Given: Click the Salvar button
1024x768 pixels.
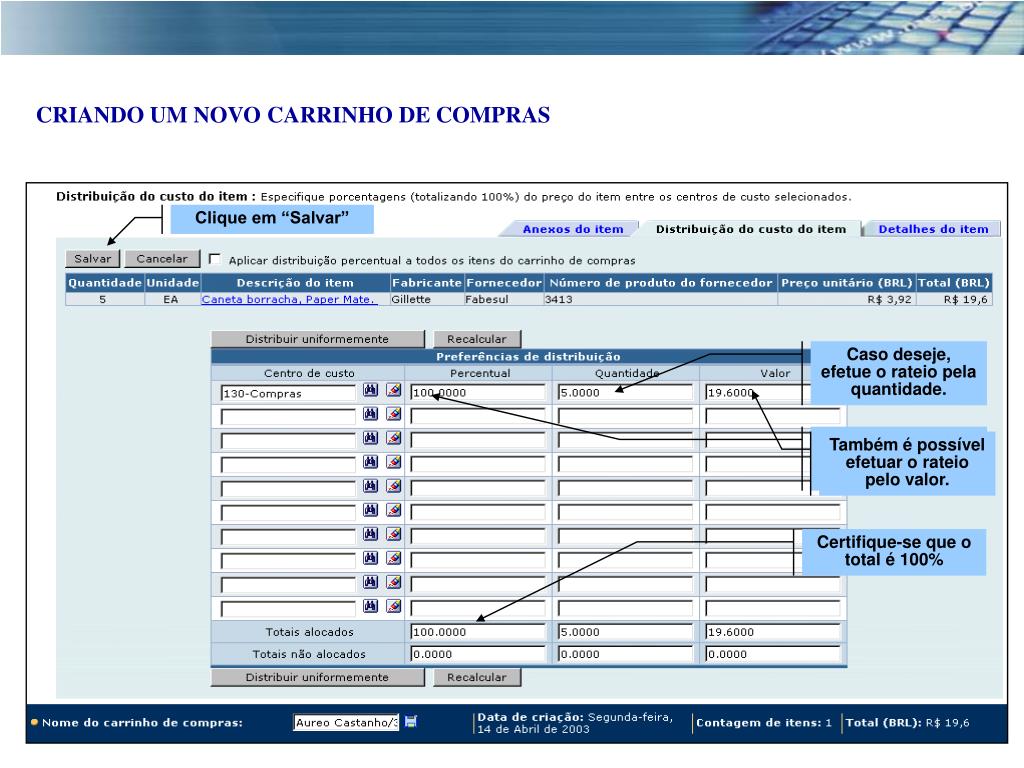Looking at the screenshot, I should point(93,259).
